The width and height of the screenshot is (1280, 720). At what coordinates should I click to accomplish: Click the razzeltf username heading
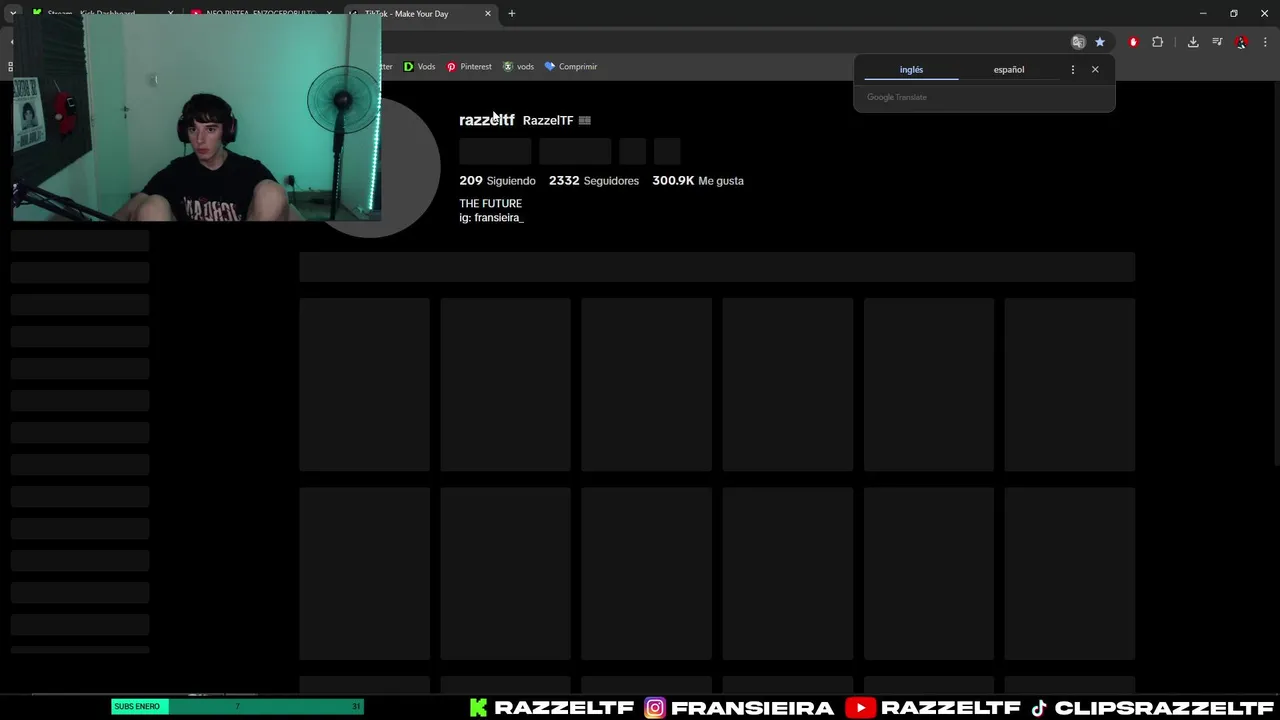pyautogui.click(x=487, y=120)
